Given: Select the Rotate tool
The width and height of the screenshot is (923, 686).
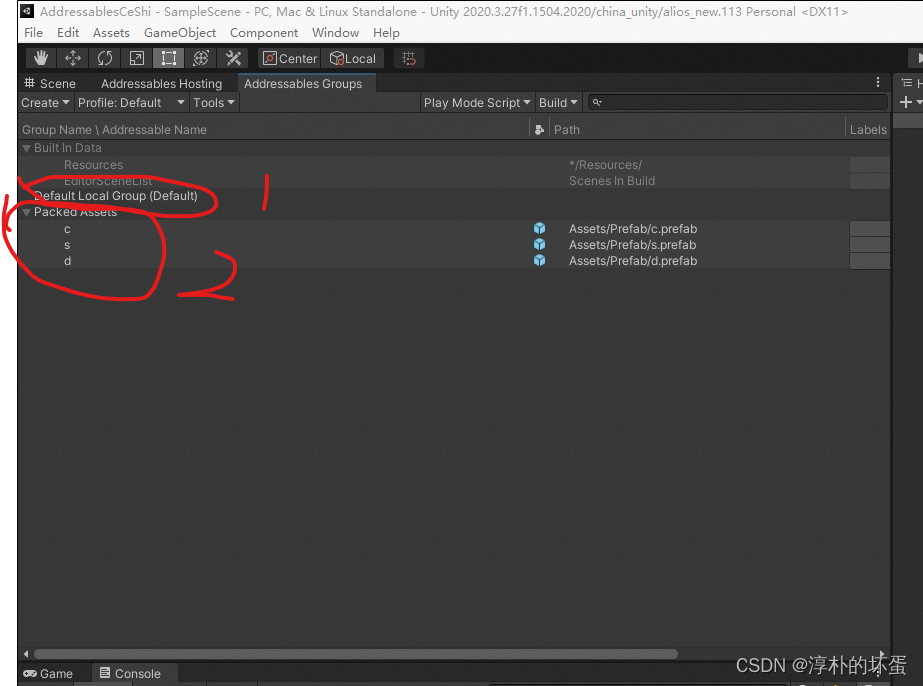Looking at the screenshot, I should (x=105, y=58).
